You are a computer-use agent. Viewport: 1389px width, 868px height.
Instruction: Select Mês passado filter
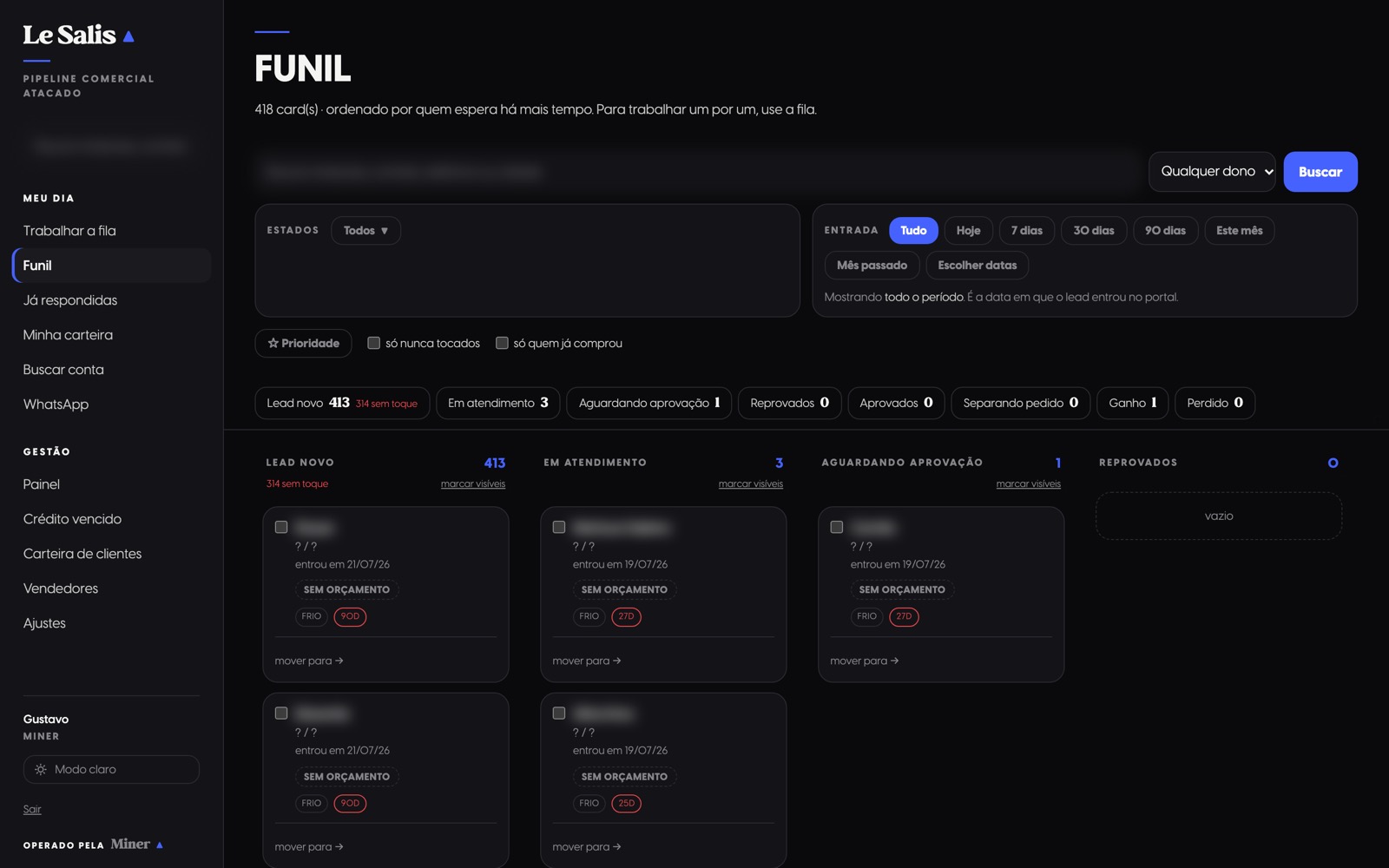click(x=872, y=265)
